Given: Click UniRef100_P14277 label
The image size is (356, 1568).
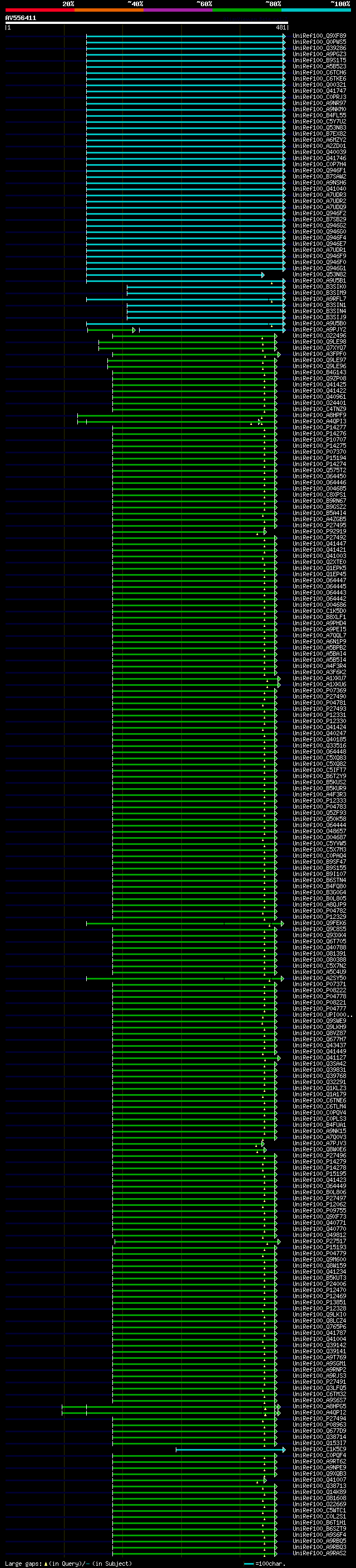Looking at the screenshot, I should [x=319, y=428].
